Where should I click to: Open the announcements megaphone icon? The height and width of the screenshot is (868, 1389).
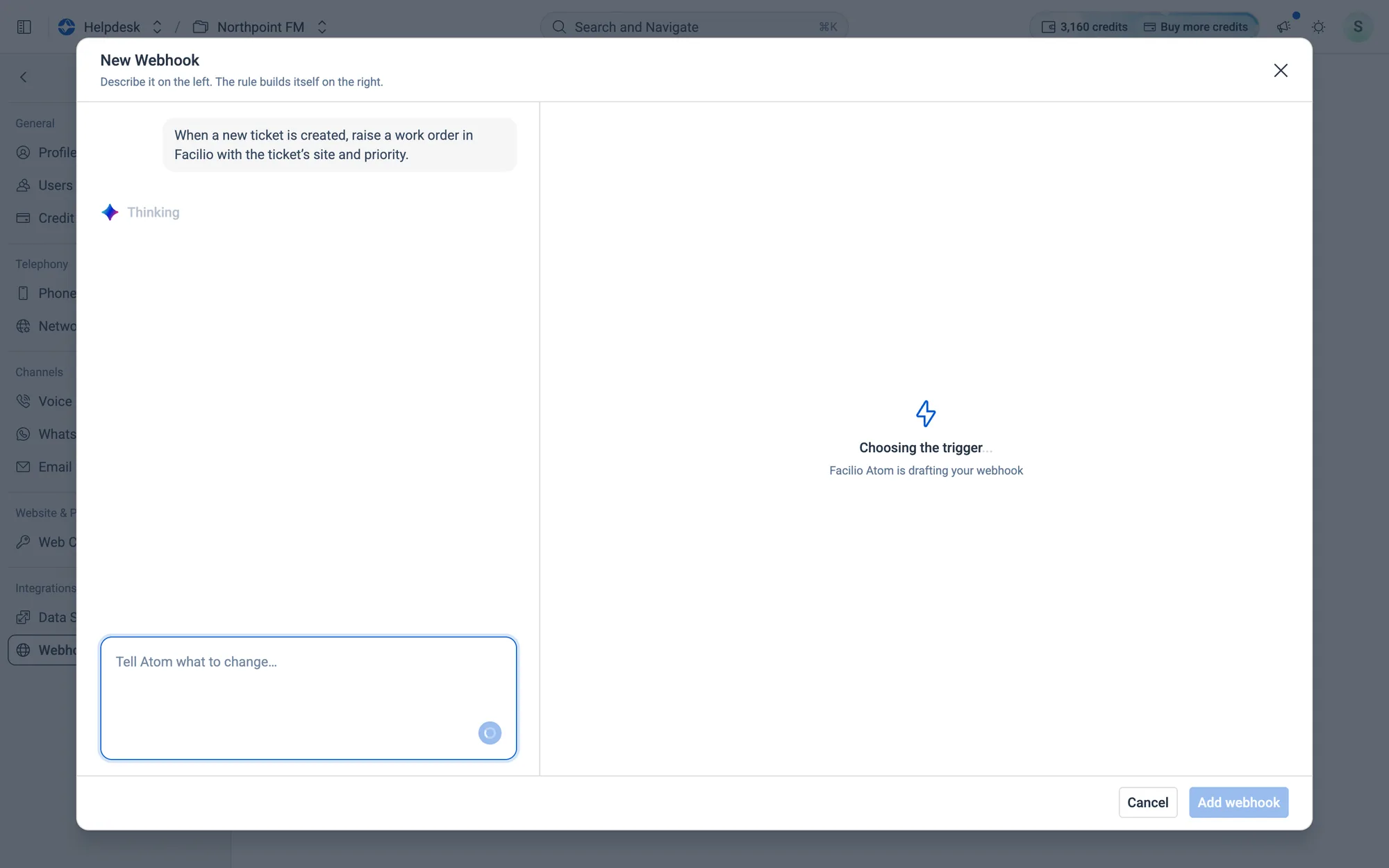(x=1283, y=27)
